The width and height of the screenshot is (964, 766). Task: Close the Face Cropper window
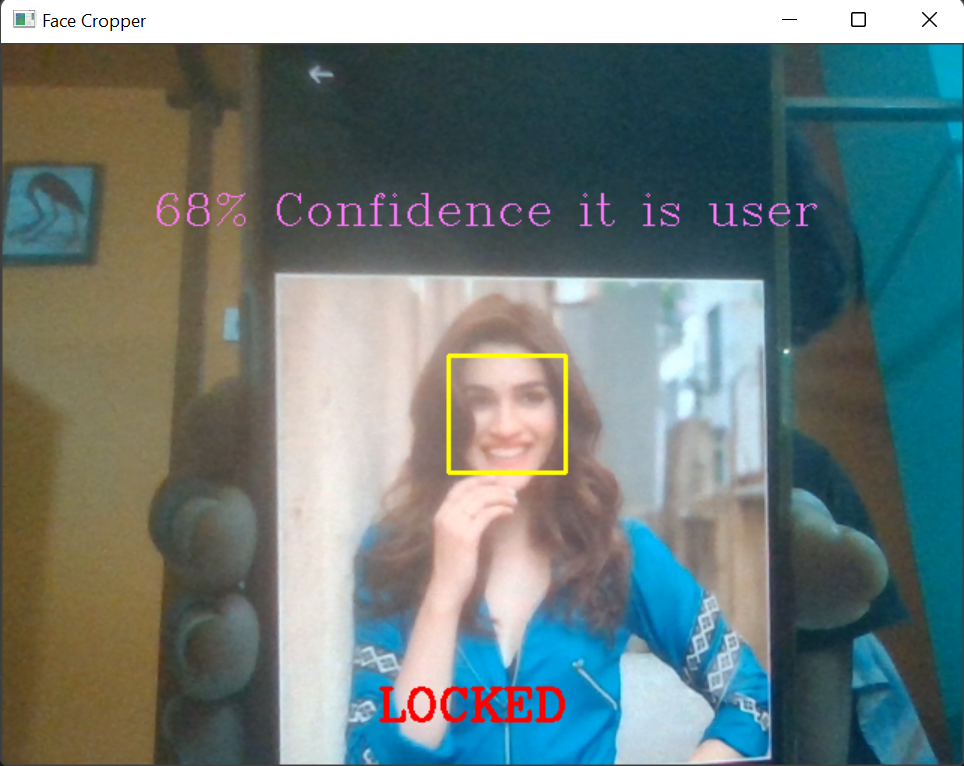[929, 20]
